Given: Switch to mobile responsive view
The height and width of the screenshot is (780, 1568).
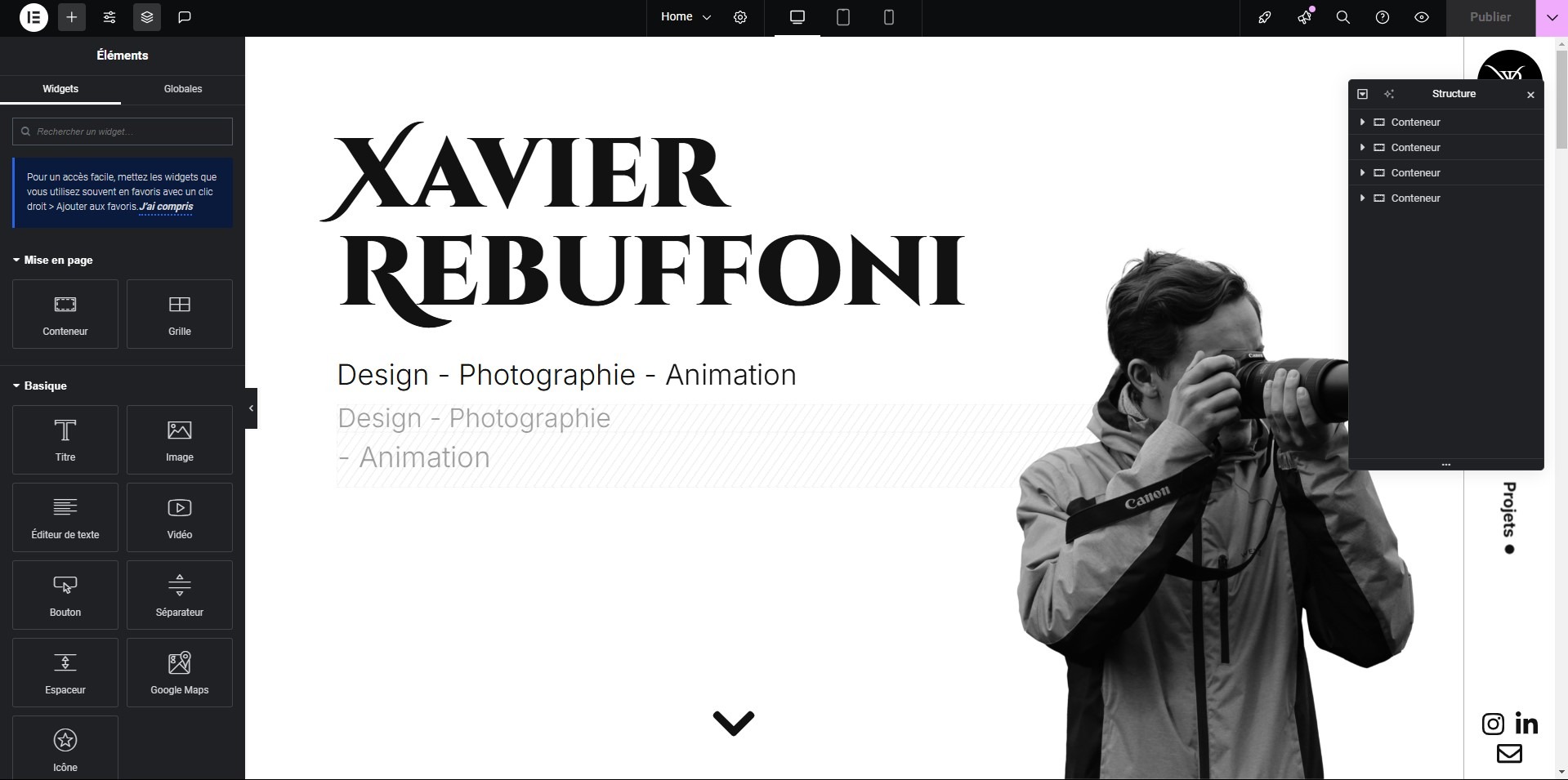Looking at the screenshot, I should point(889,17).
